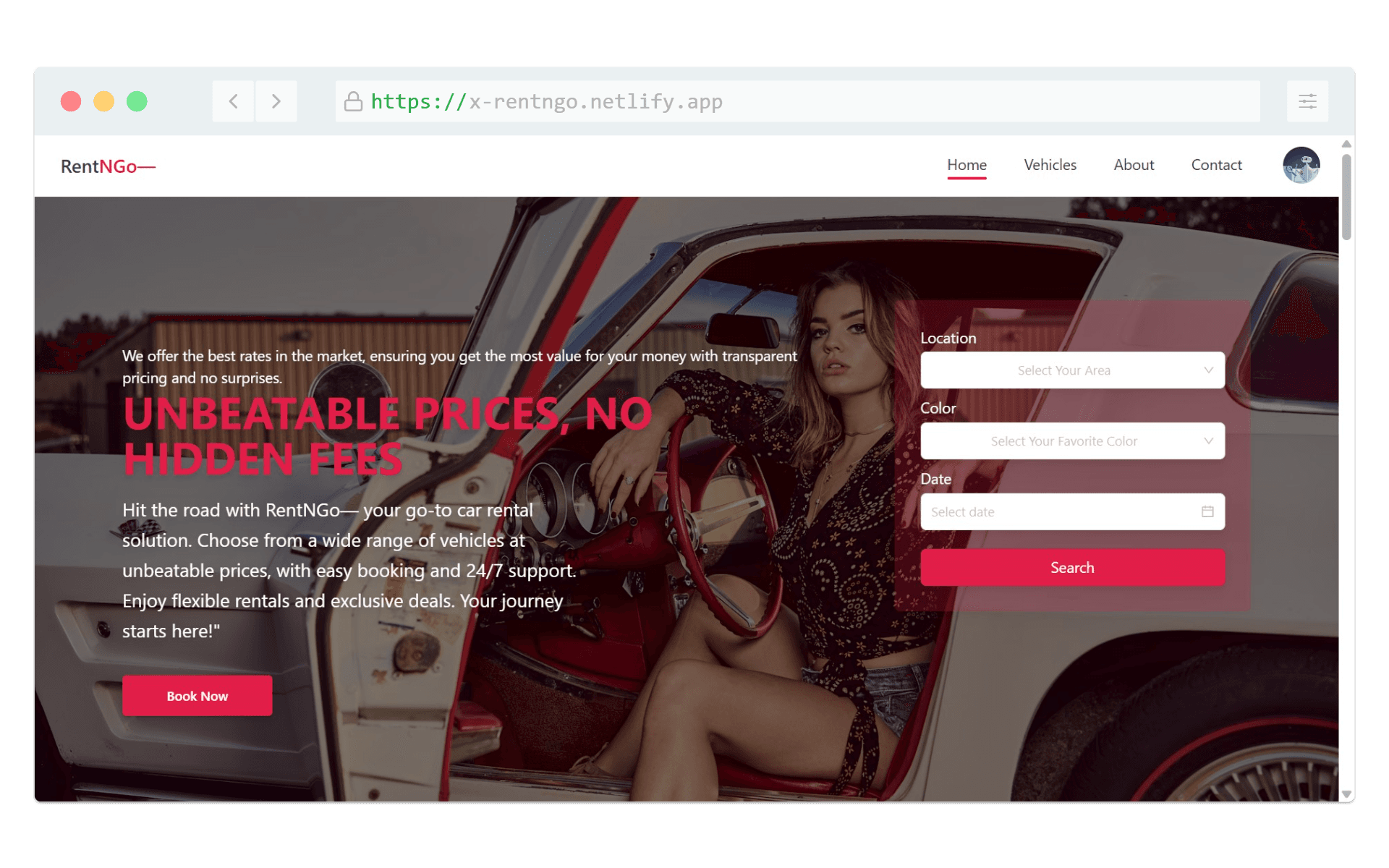Click the About menu item
1389x868 pixels.
1133,164
